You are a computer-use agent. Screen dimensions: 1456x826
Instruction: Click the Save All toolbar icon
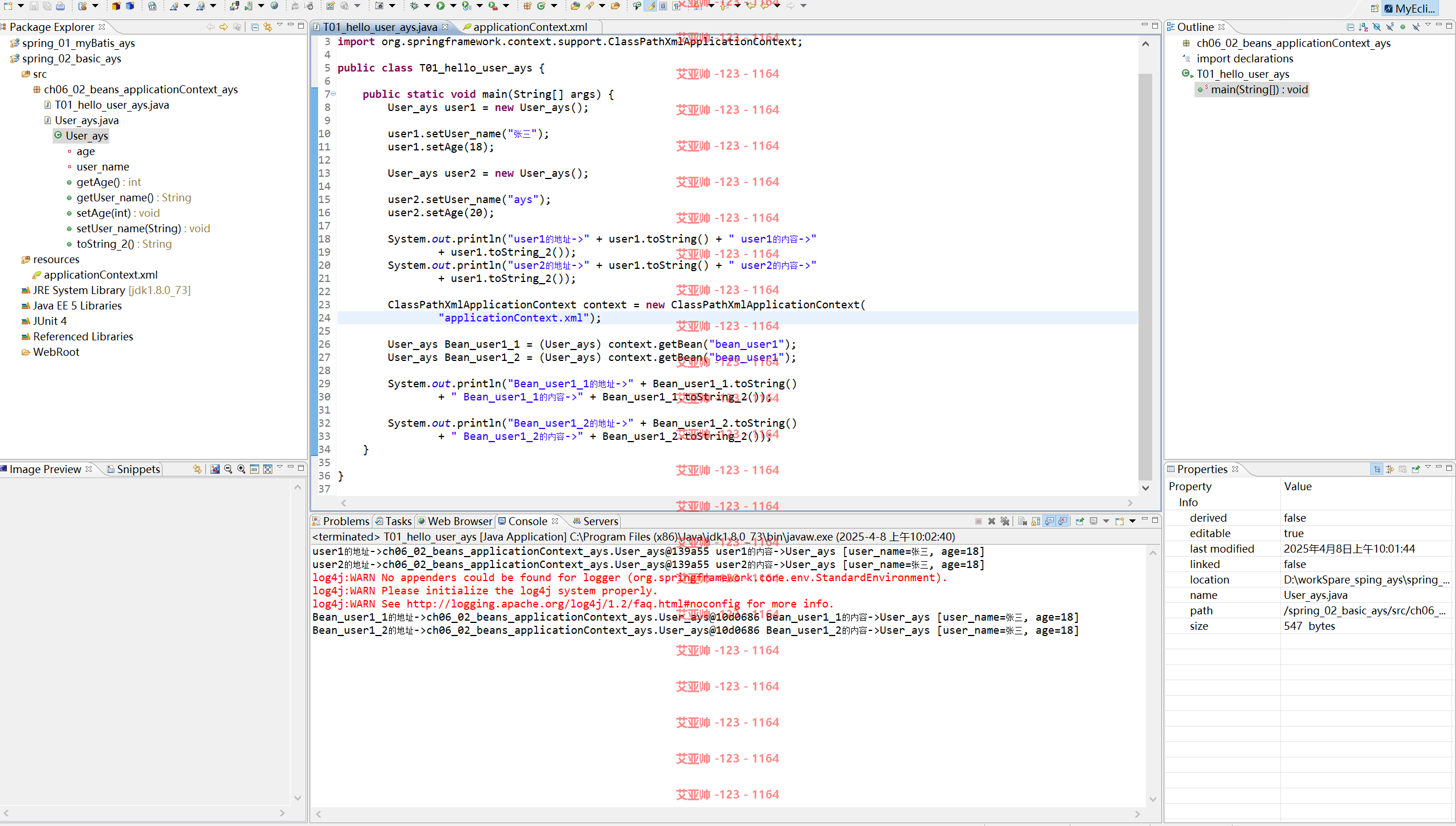coord(47,6)
